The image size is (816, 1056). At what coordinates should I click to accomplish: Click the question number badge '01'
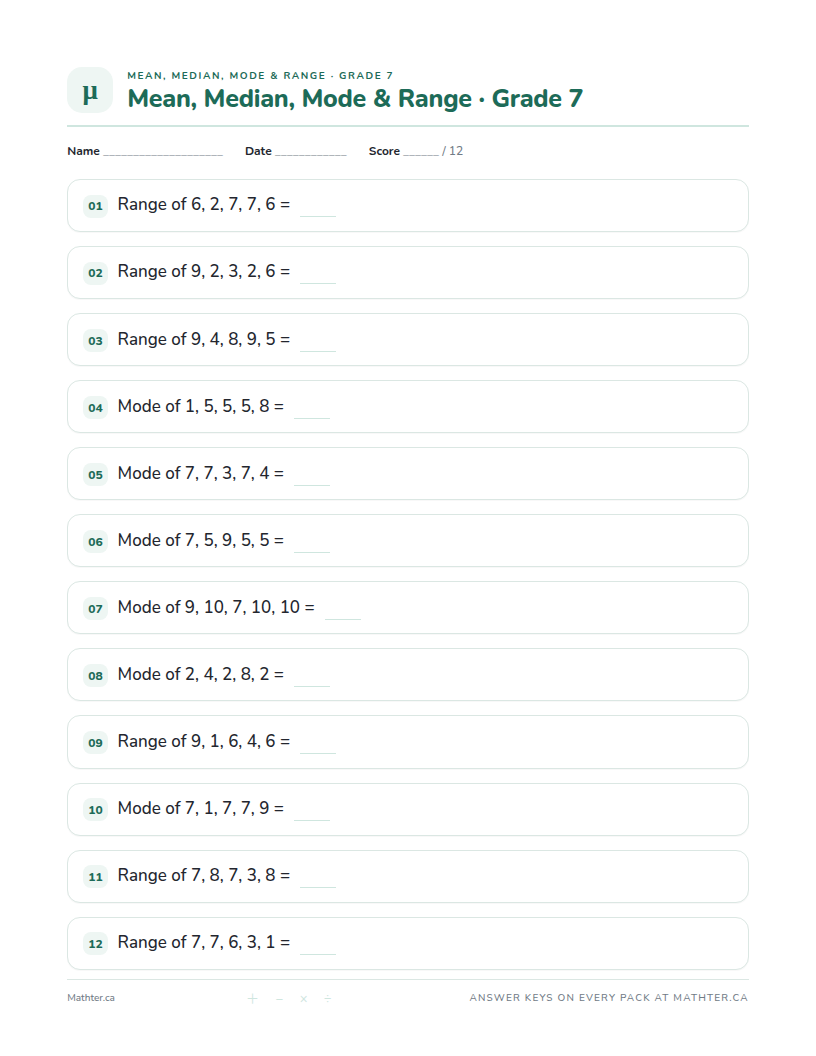tap(96, 206)
